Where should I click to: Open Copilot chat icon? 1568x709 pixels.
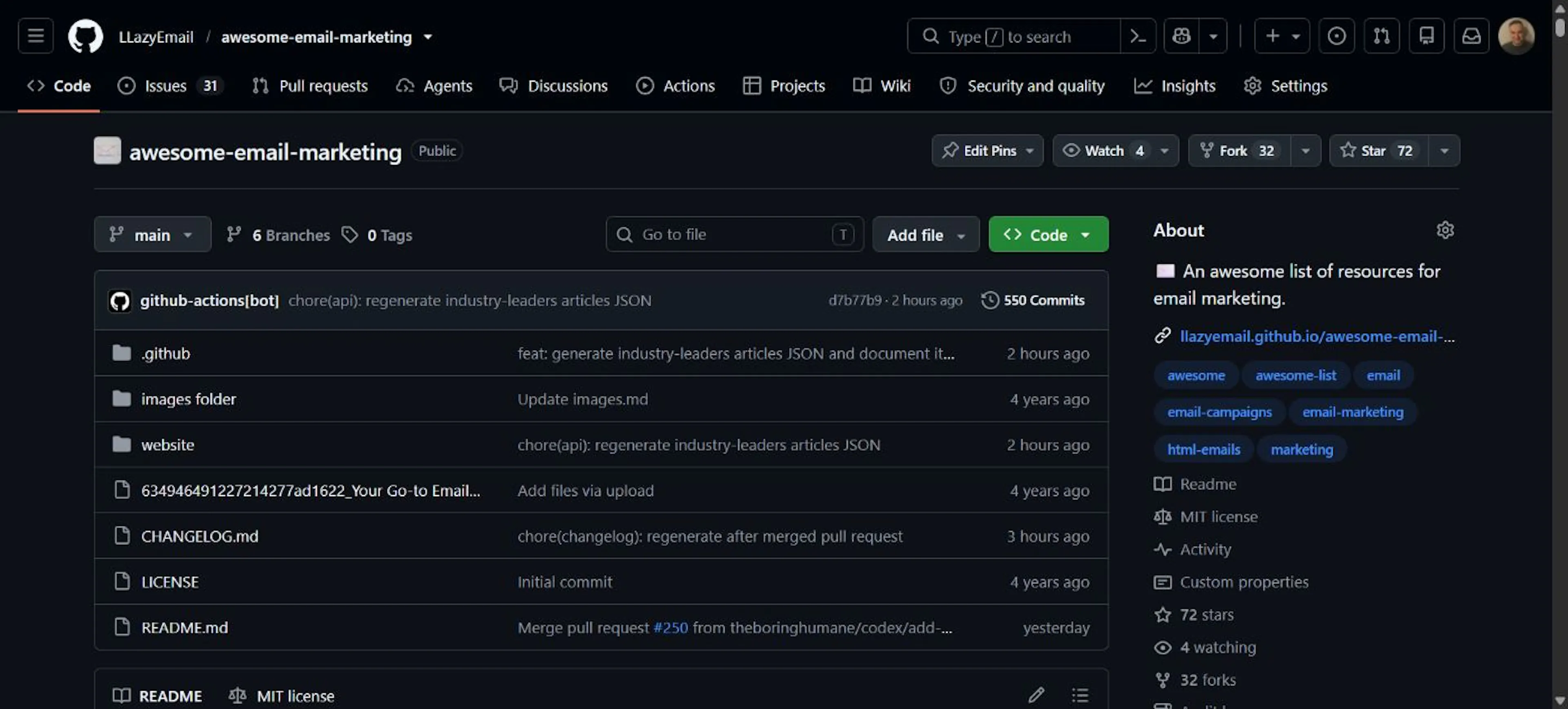coord(1181,36)
